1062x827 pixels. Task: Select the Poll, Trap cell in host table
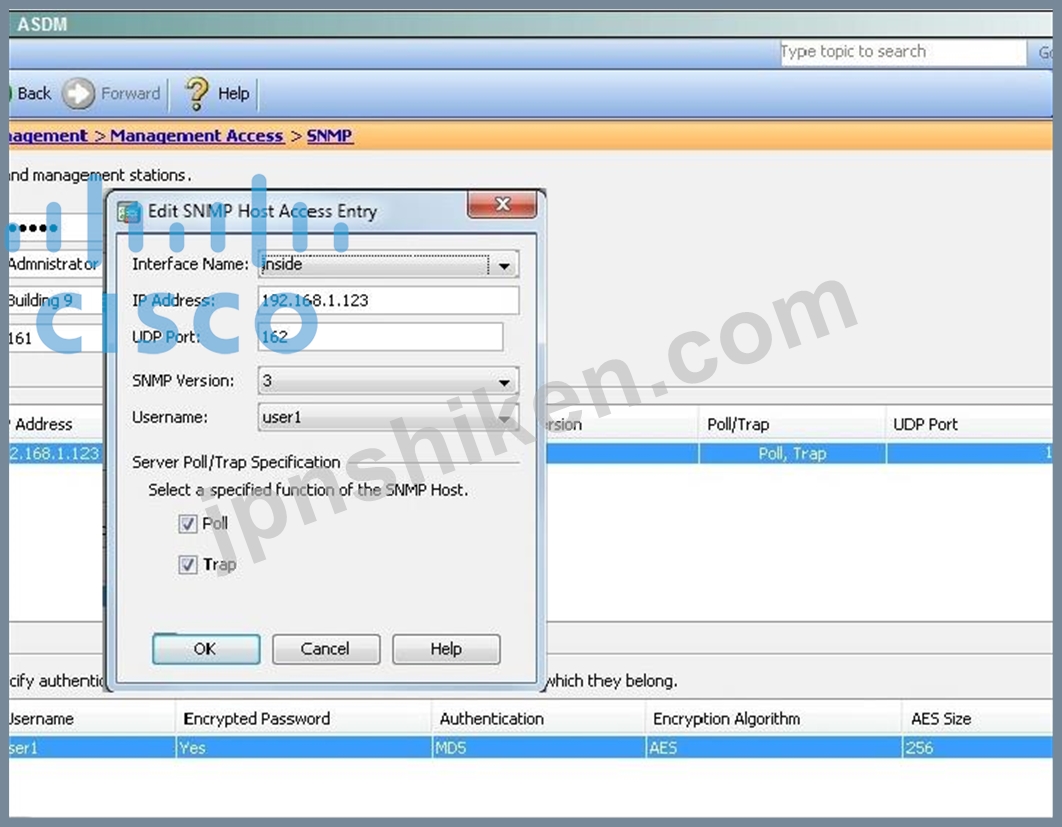[792, 453]
